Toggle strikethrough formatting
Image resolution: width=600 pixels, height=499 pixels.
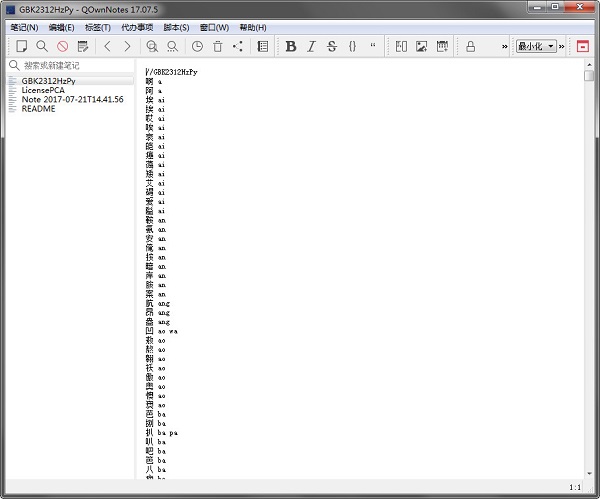click(332, 46)
